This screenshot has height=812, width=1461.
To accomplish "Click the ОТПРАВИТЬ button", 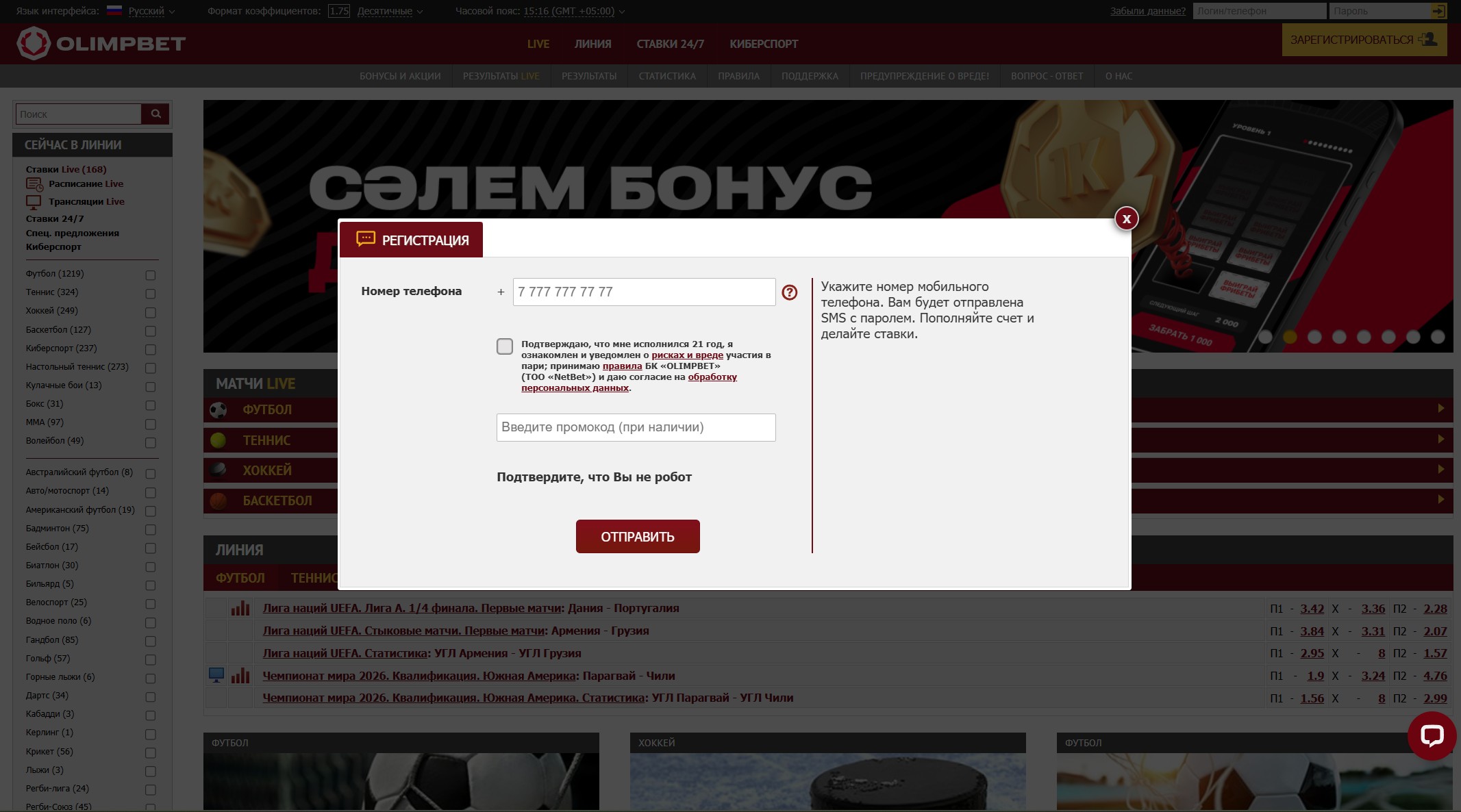I will [638, 536].
